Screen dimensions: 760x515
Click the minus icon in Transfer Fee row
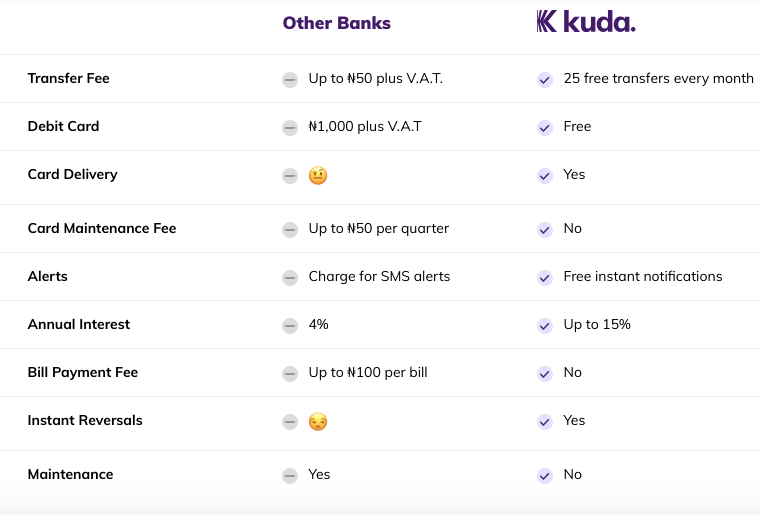pos(290,79)
